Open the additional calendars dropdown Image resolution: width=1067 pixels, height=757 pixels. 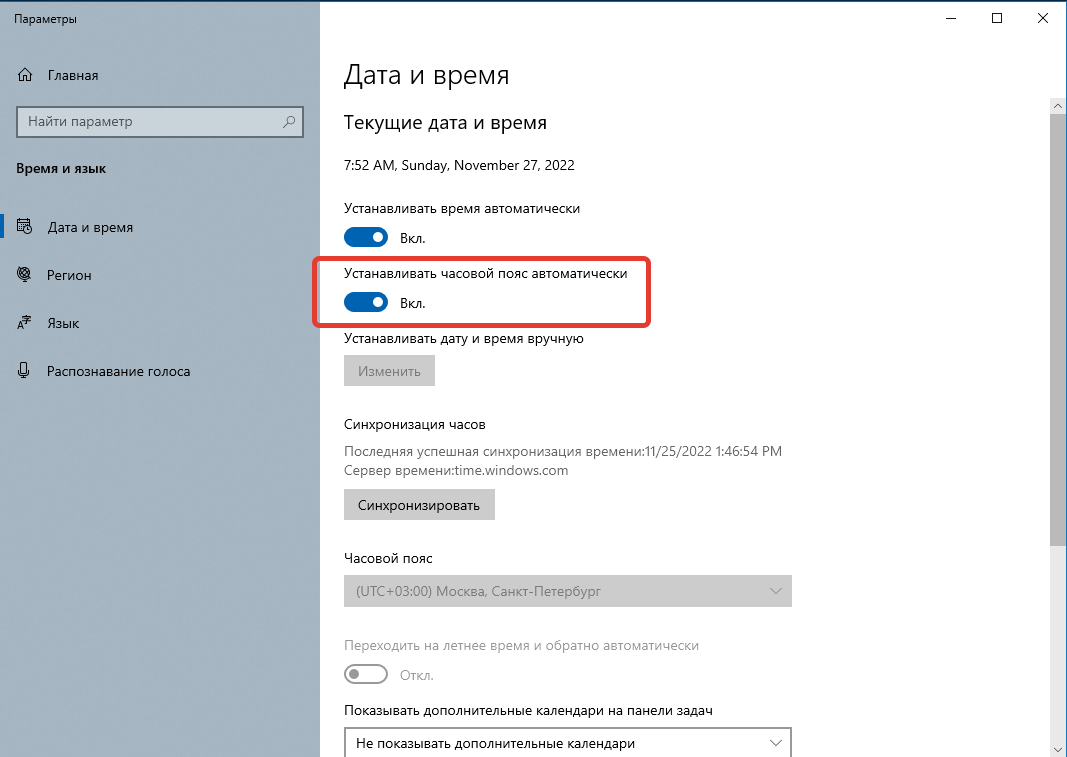click(568, 743)
